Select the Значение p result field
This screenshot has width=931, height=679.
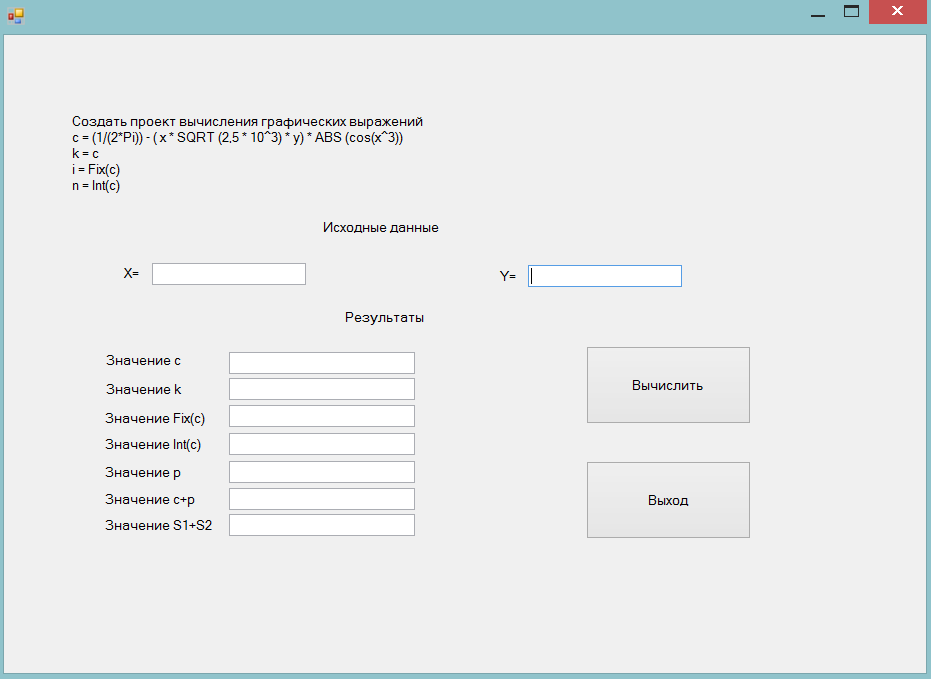pyautogui.click(x=322, y=472)
